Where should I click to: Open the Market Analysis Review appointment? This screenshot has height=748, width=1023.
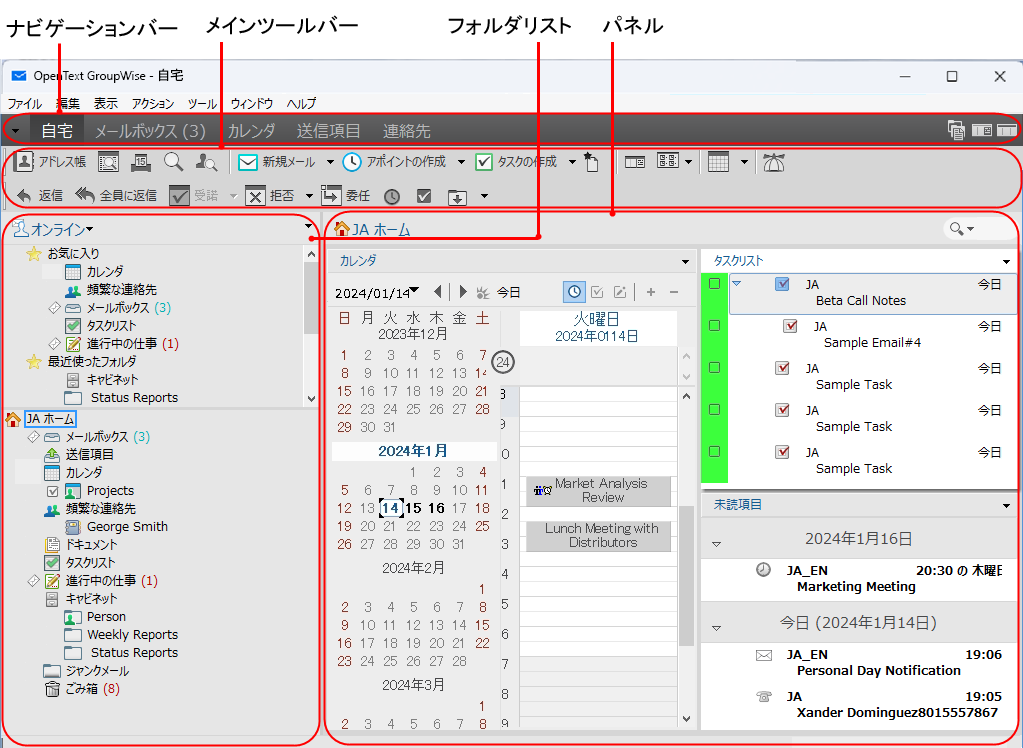tap(598, 491)
